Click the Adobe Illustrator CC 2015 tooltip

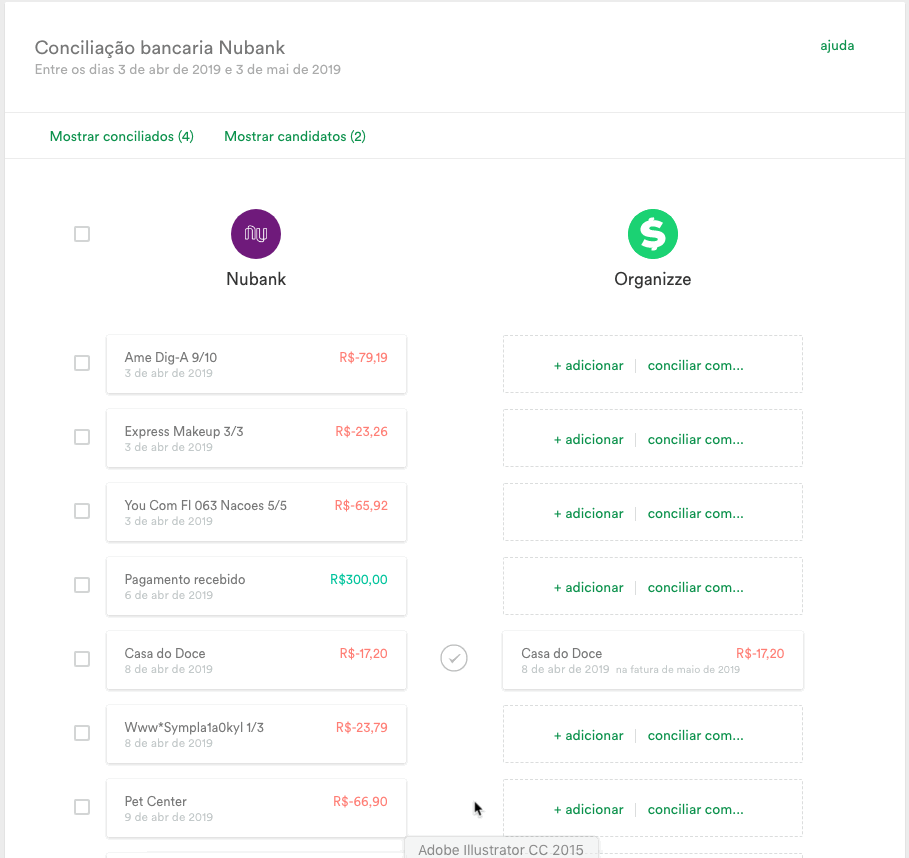coord(501,848)
